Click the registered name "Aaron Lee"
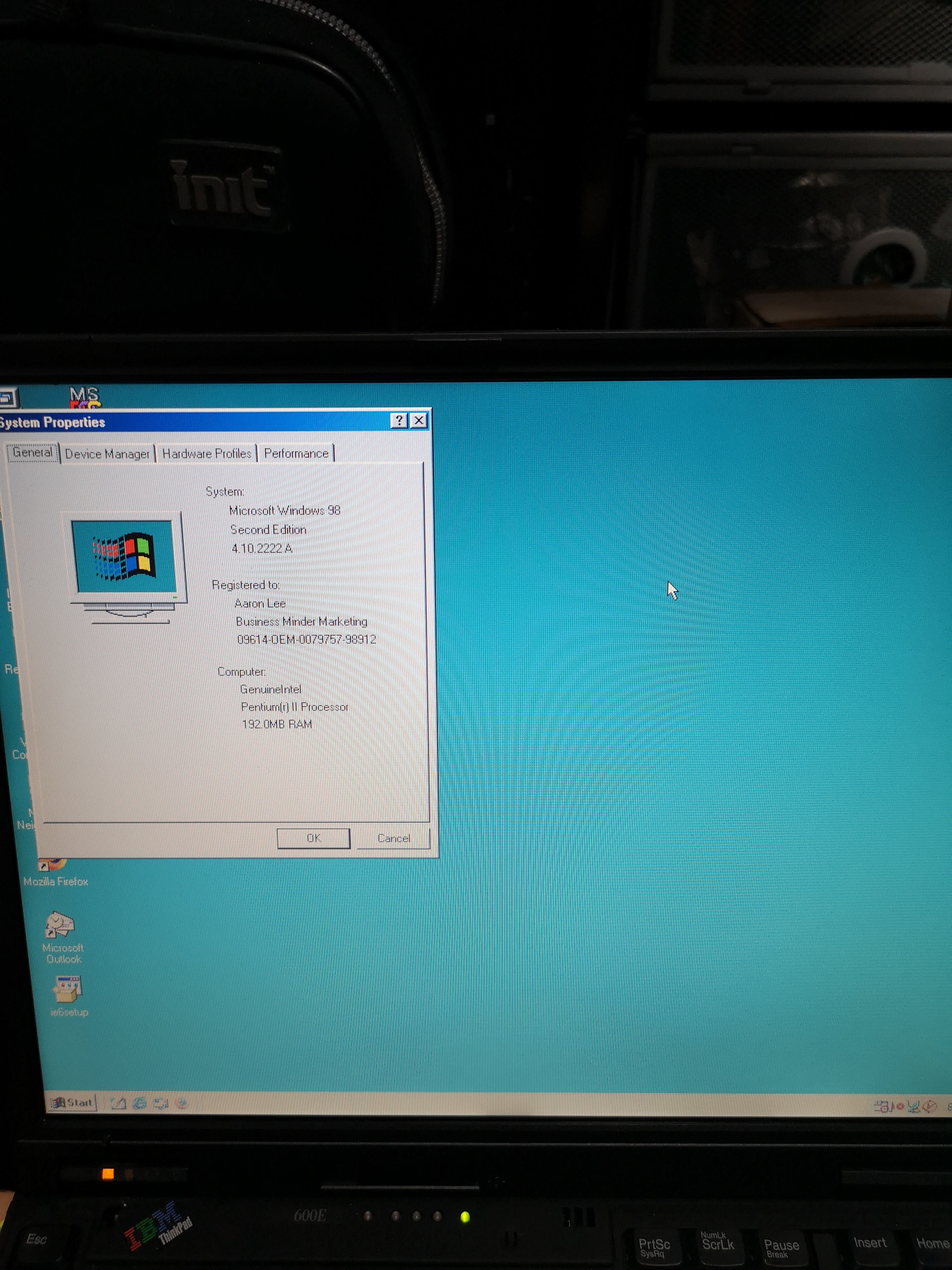Image resolution: width=952 pixels, height=1270 pixels. click(x=260, y=603)
